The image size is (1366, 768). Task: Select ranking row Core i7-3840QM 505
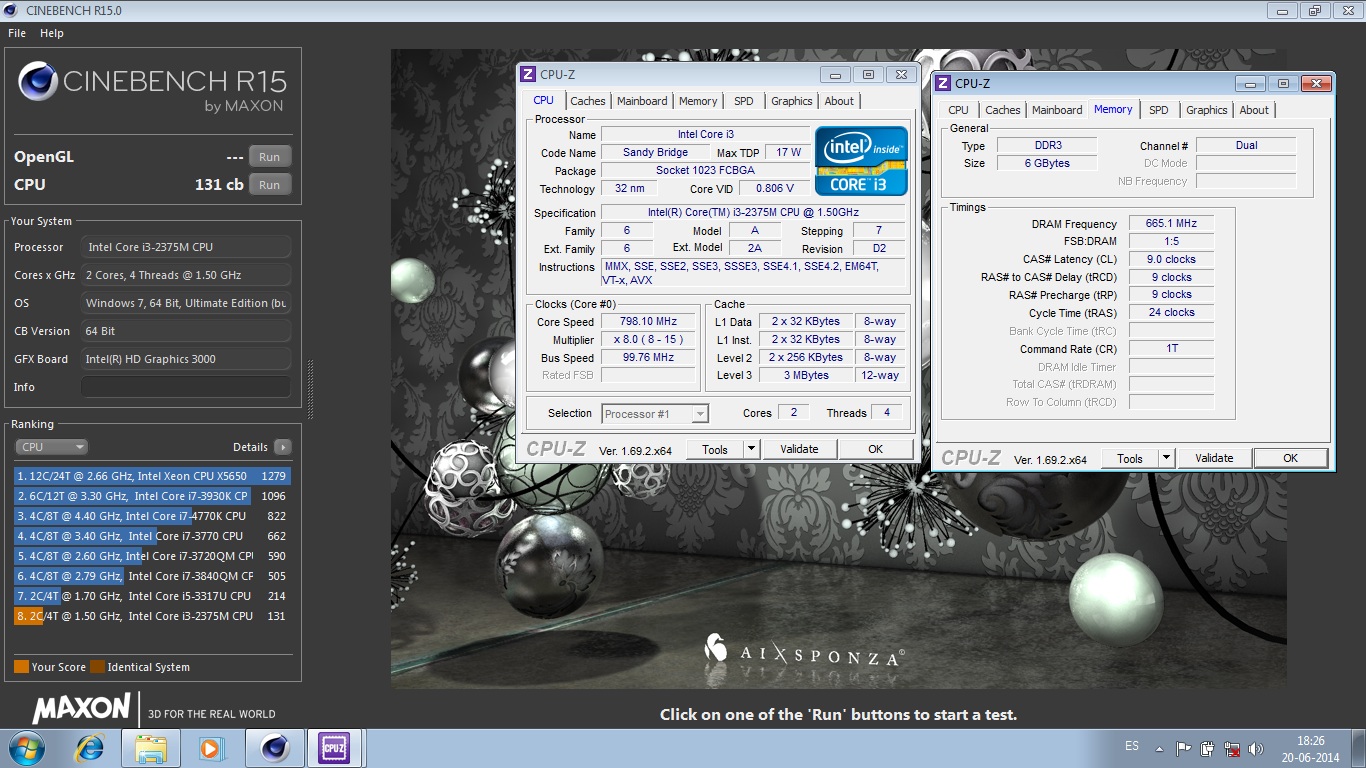coord(152,576)
